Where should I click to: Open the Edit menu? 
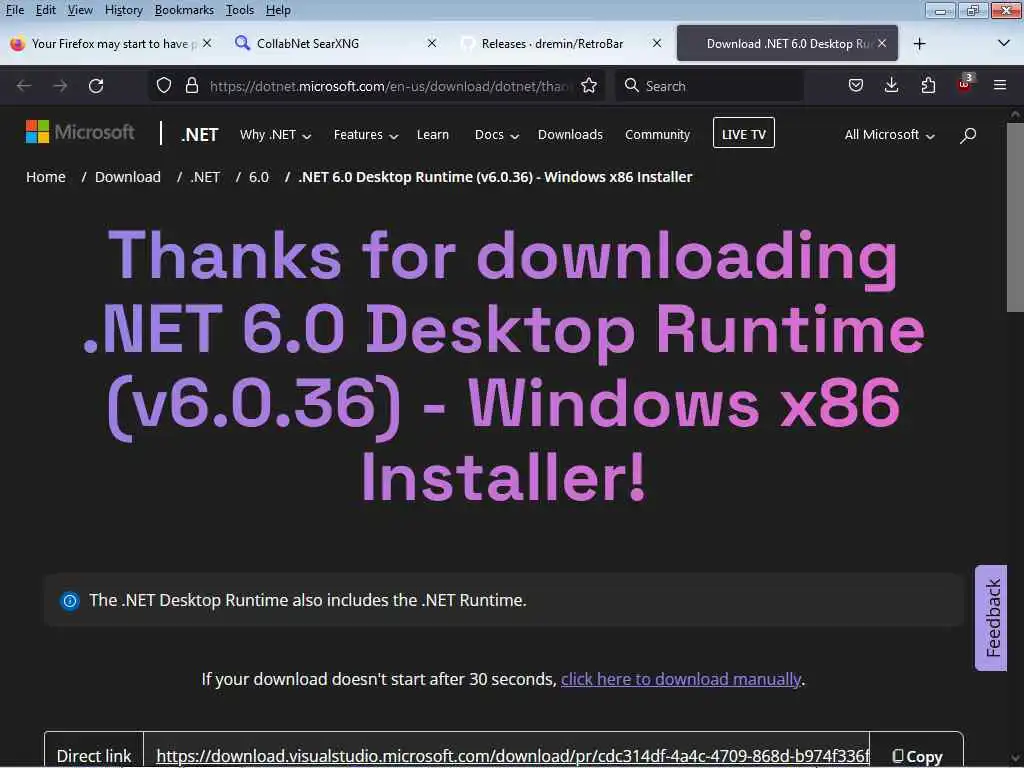click(45, 10)
